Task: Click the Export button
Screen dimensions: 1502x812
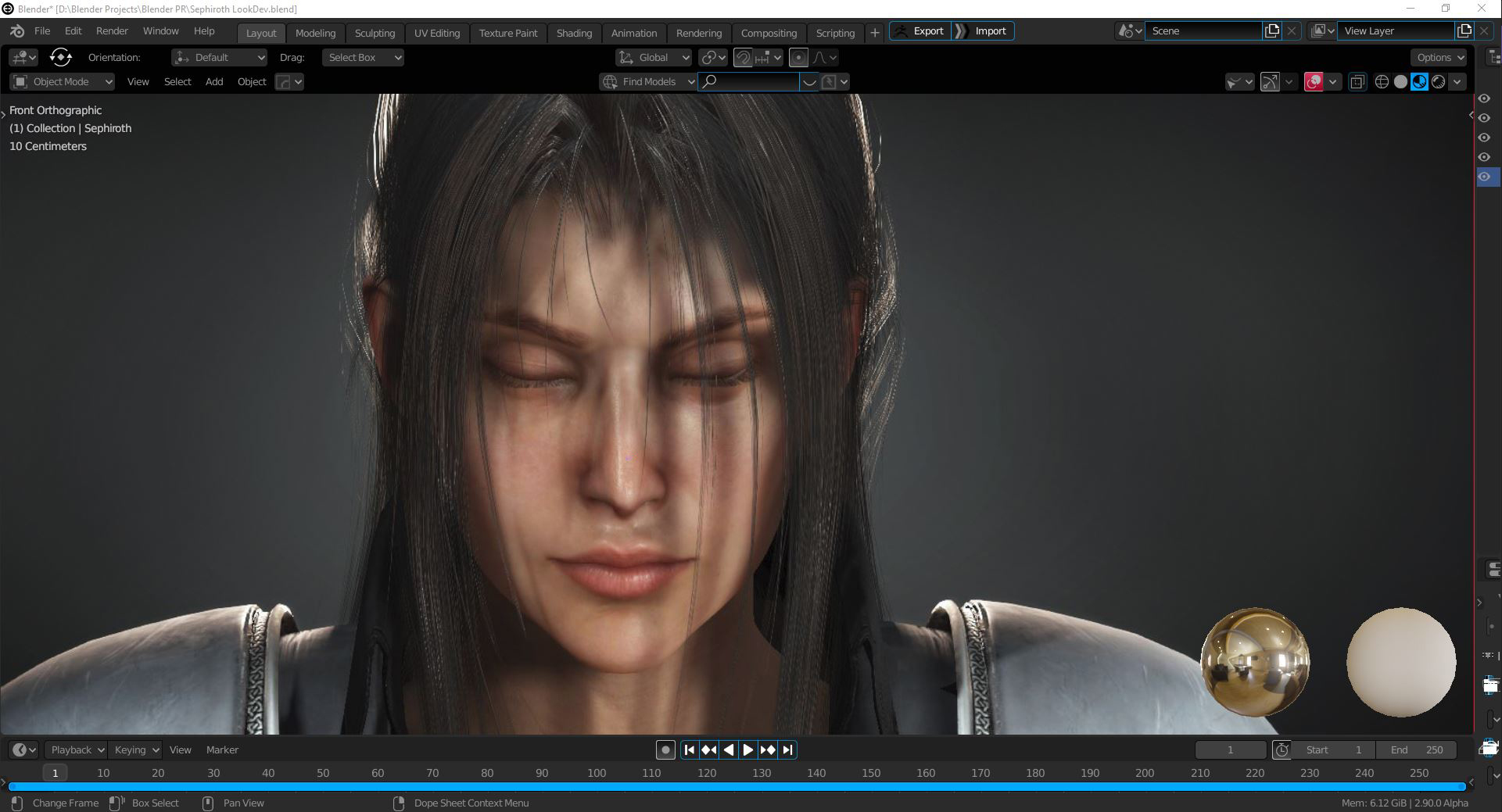Action: [x=920, y=31]
